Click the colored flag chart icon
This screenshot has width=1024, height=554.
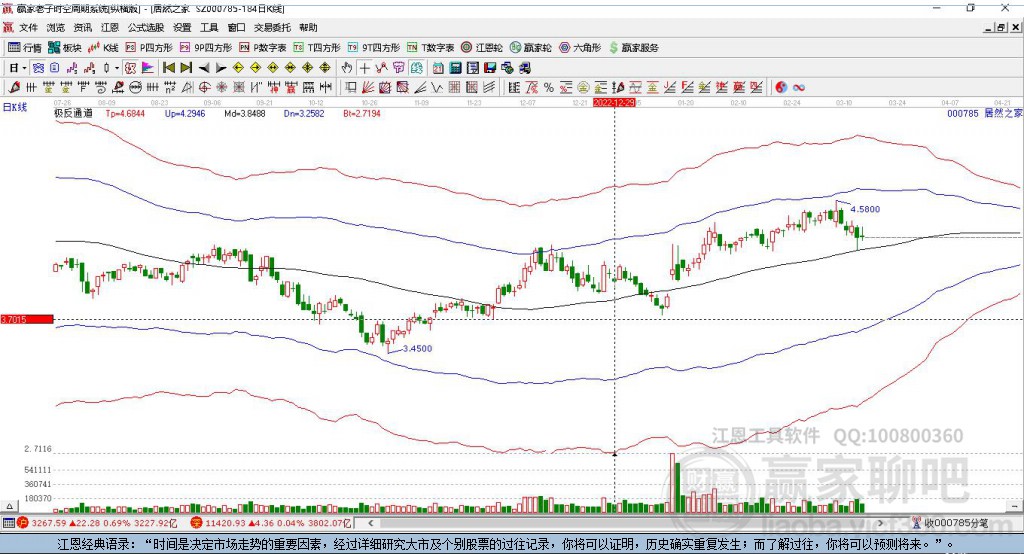(148, 68)
